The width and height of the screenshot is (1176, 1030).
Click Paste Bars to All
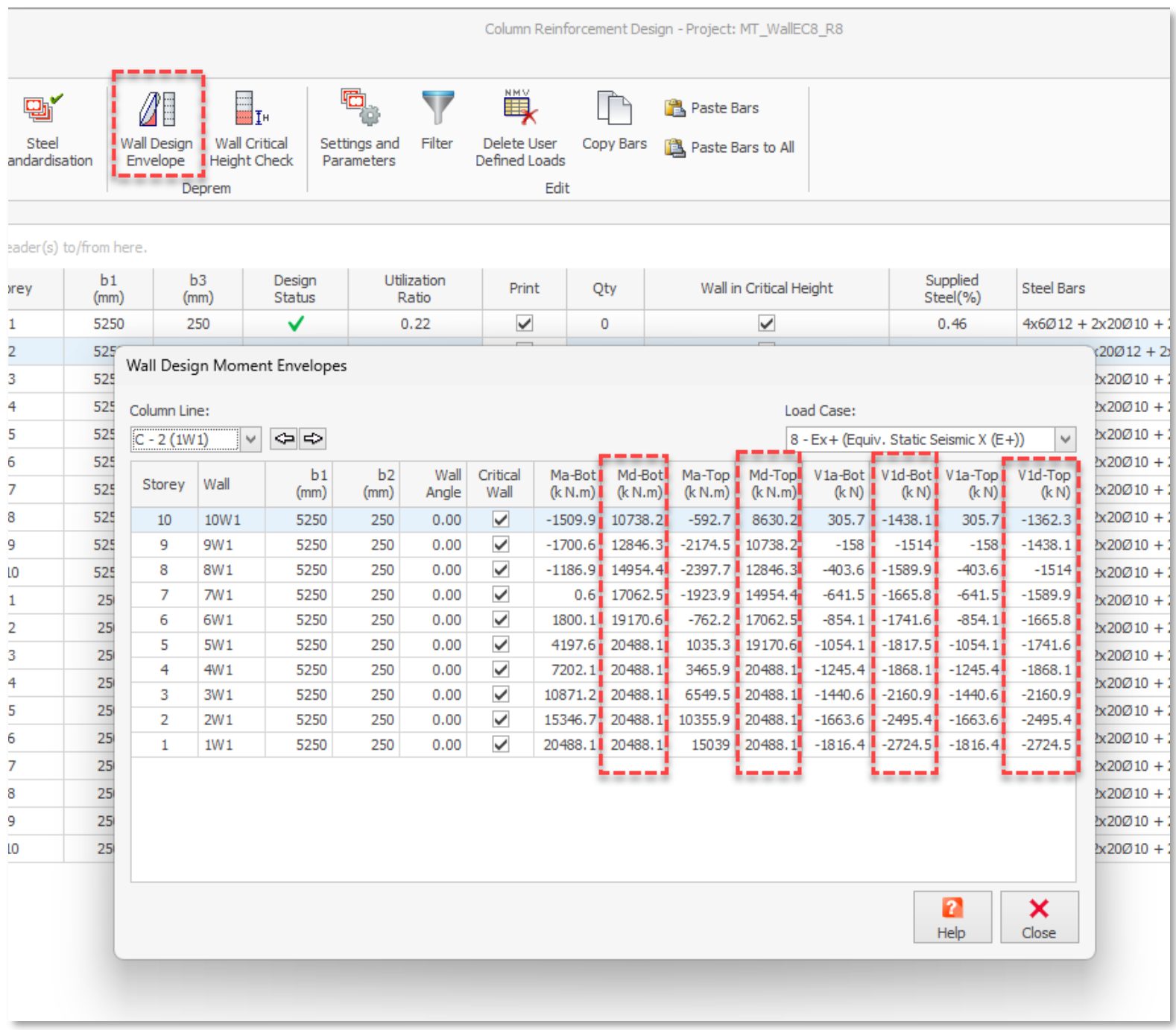730,148
